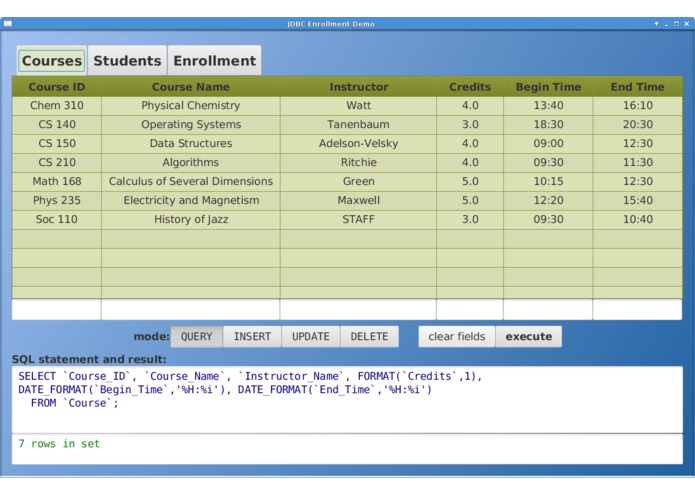Select instructor Ritchie cell
Viewport: 695px width, 494px height.
358,163
